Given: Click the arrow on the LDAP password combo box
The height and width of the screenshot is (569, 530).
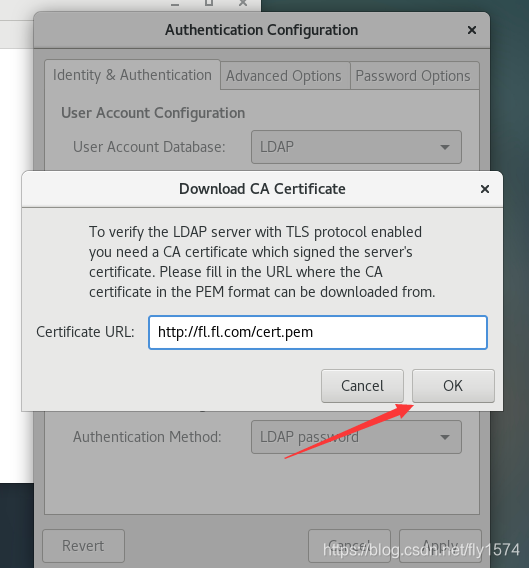Looking at the screenshot, I should tap(445, 437).
